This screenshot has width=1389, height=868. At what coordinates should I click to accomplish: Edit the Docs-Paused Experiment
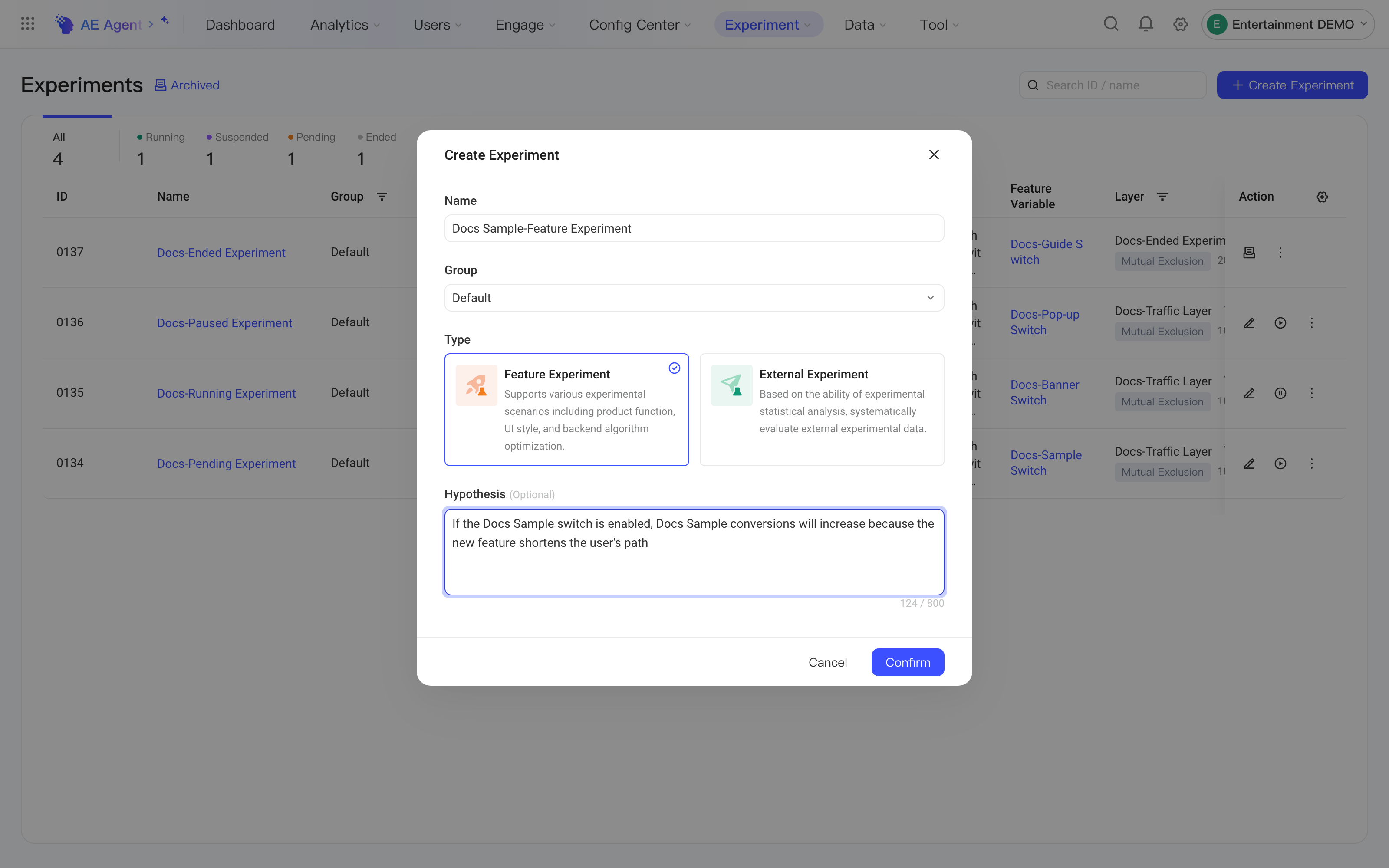[1249, 323]
